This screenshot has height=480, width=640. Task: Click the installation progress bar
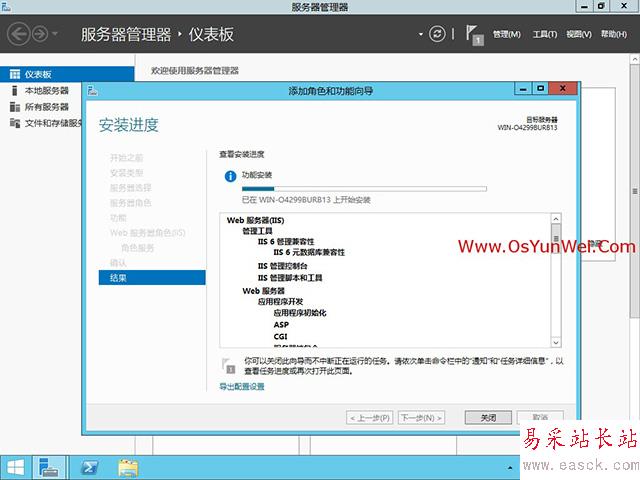coord(364,189)
